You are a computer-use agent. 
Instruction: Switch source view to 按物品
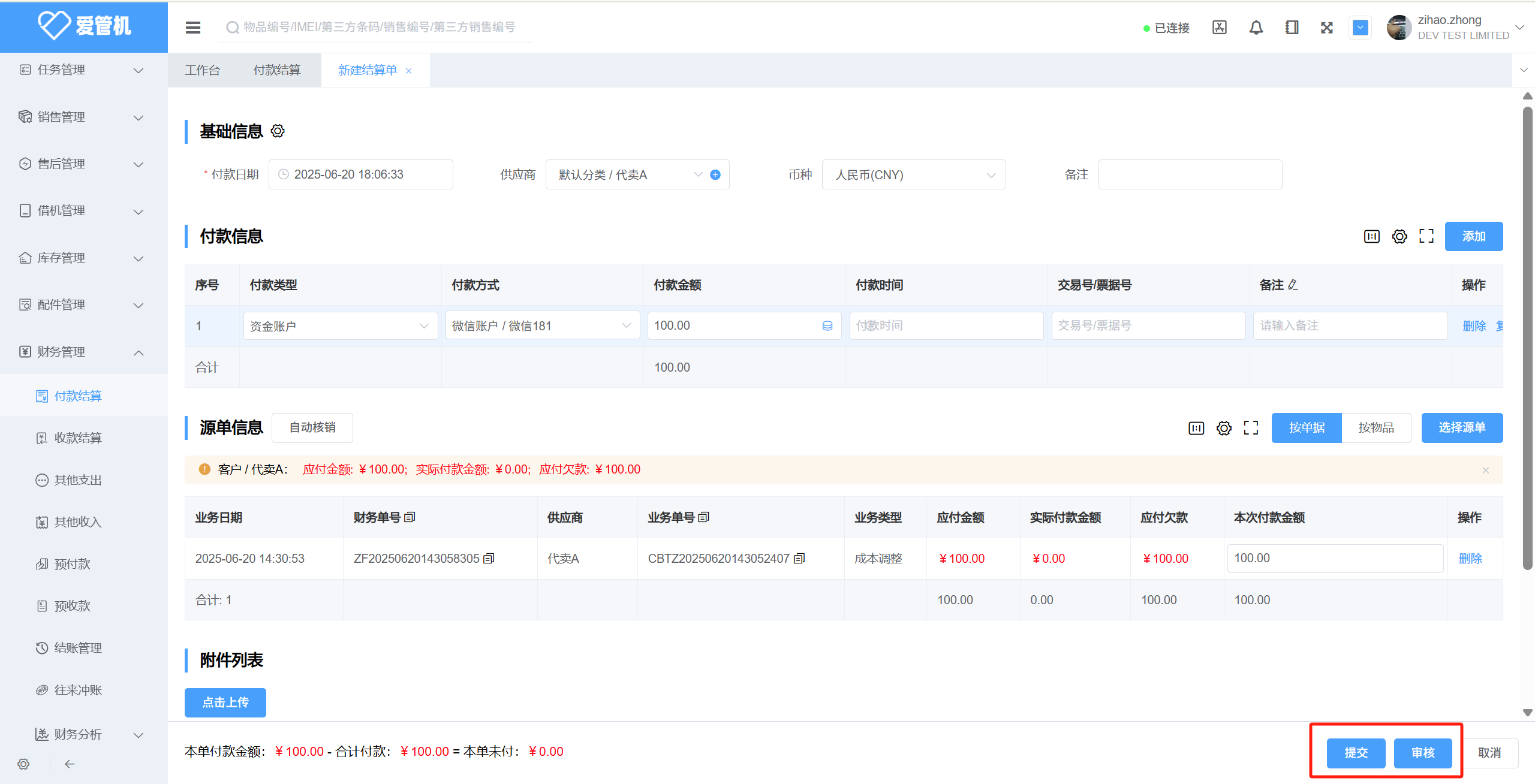click(1376, 428)
